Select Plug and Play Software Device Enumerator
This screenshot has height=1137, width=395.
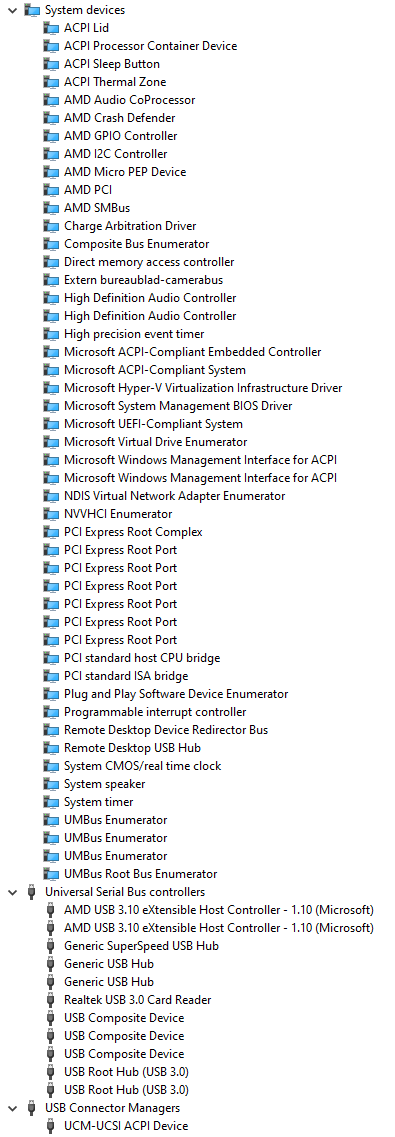175,694
